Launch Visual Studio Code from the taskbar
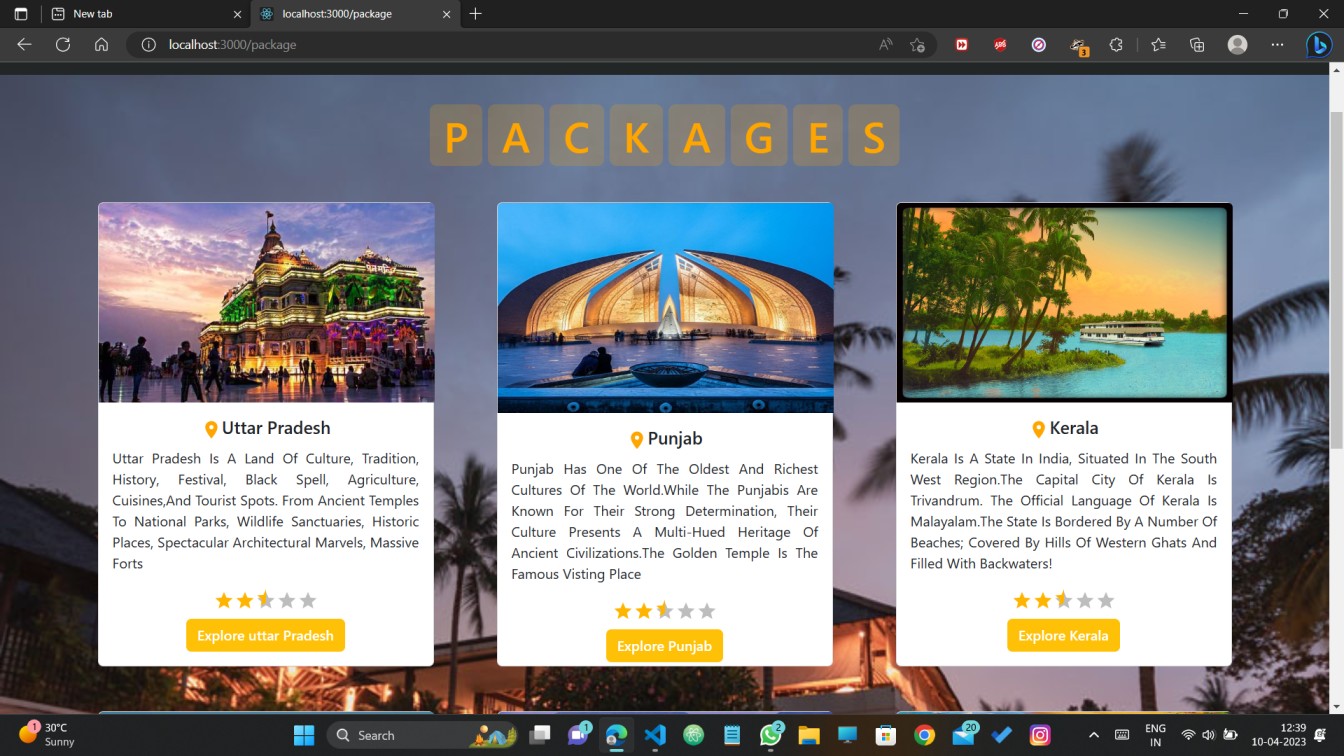The image size is (1344, 756). [655, 735]
